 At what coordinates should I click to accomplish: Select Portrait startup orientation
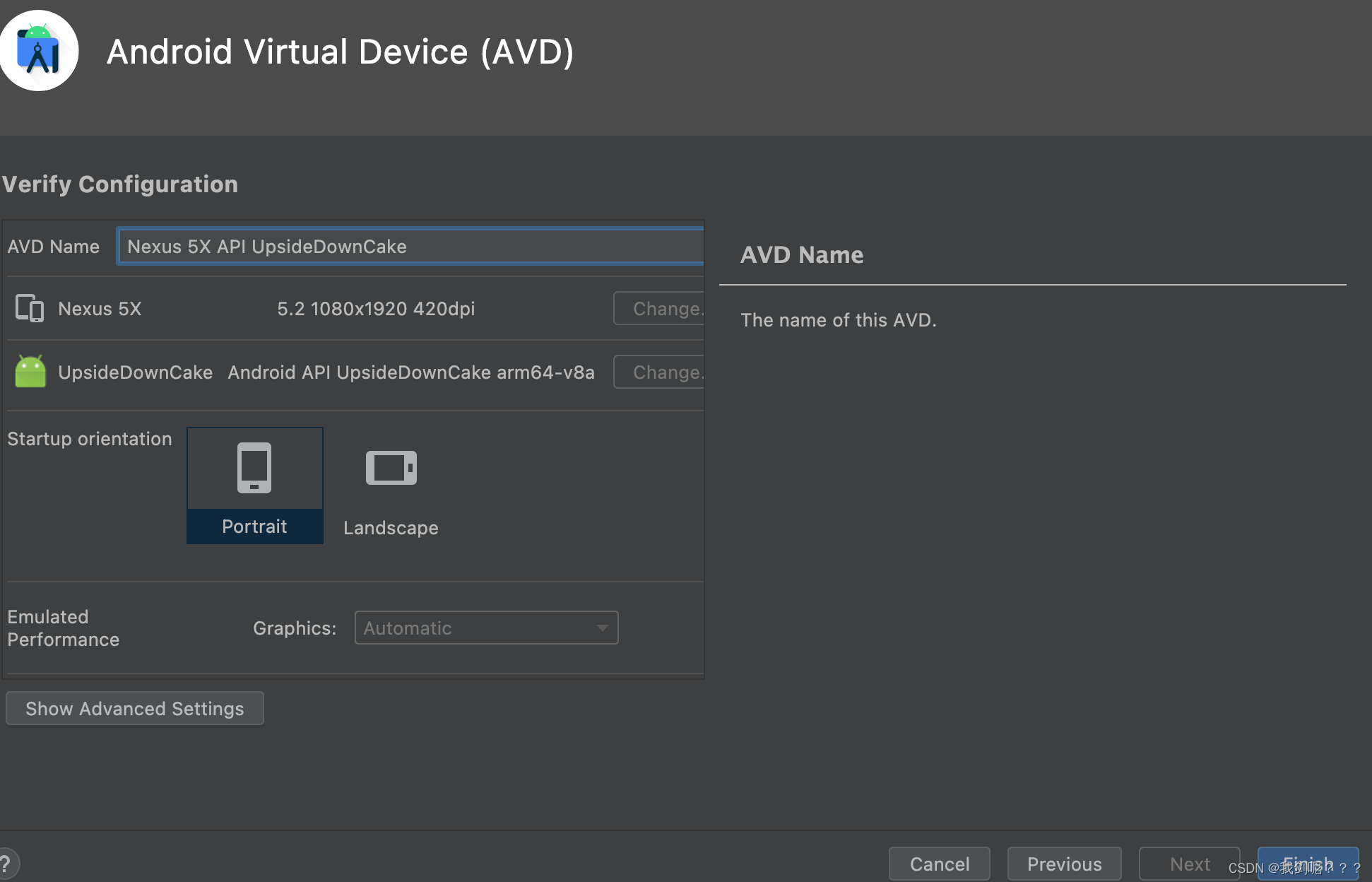tap(254, 526)
